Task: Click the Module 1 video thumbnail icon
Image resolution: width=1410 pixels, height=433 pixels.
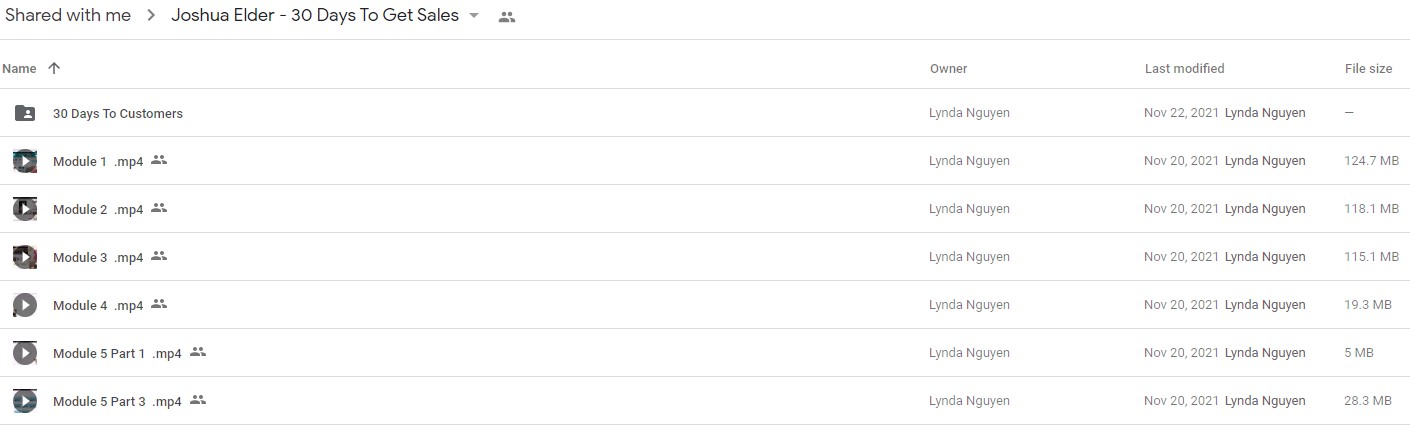Action: click(x=25, y=161)
